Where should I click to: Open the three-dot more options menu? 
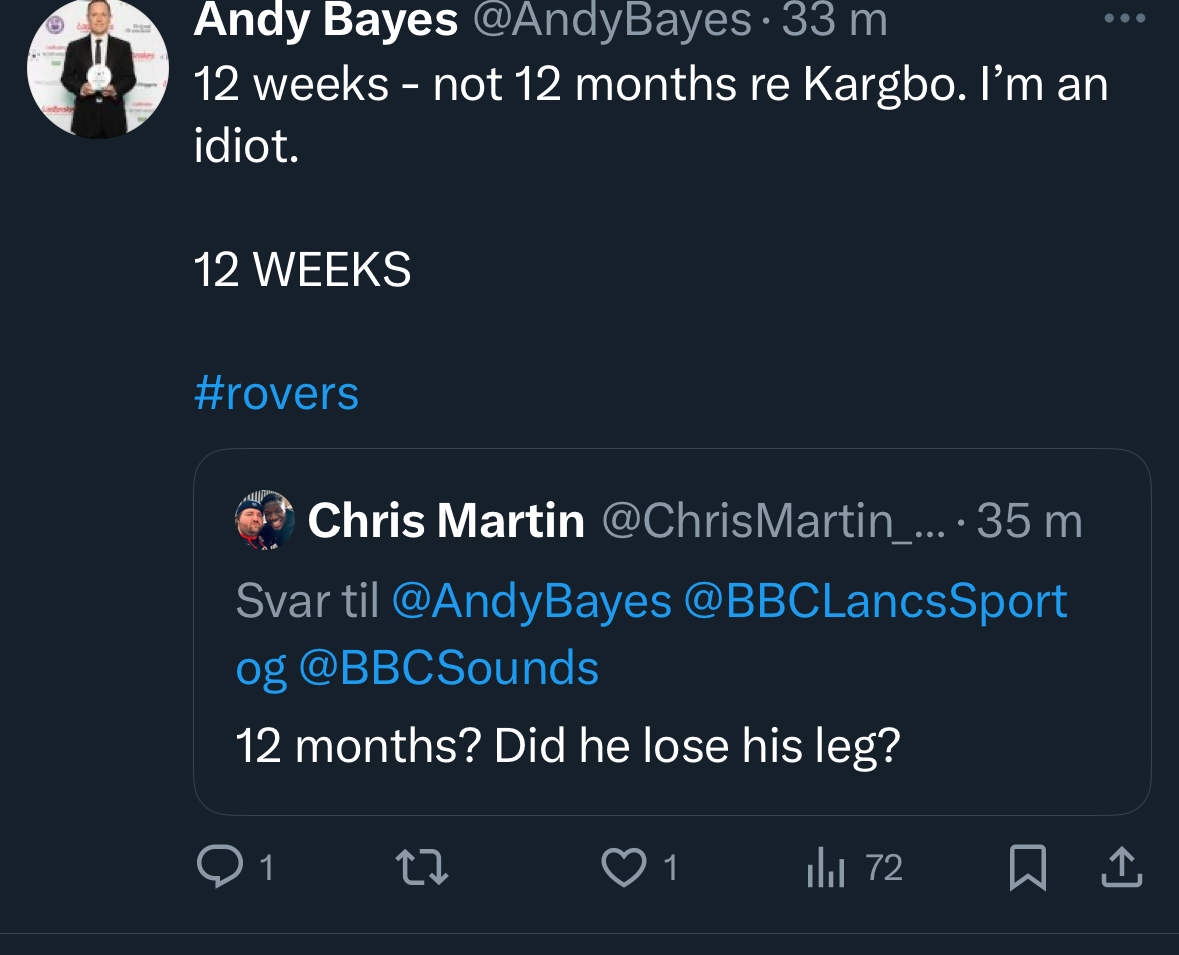pos(1124,18)
